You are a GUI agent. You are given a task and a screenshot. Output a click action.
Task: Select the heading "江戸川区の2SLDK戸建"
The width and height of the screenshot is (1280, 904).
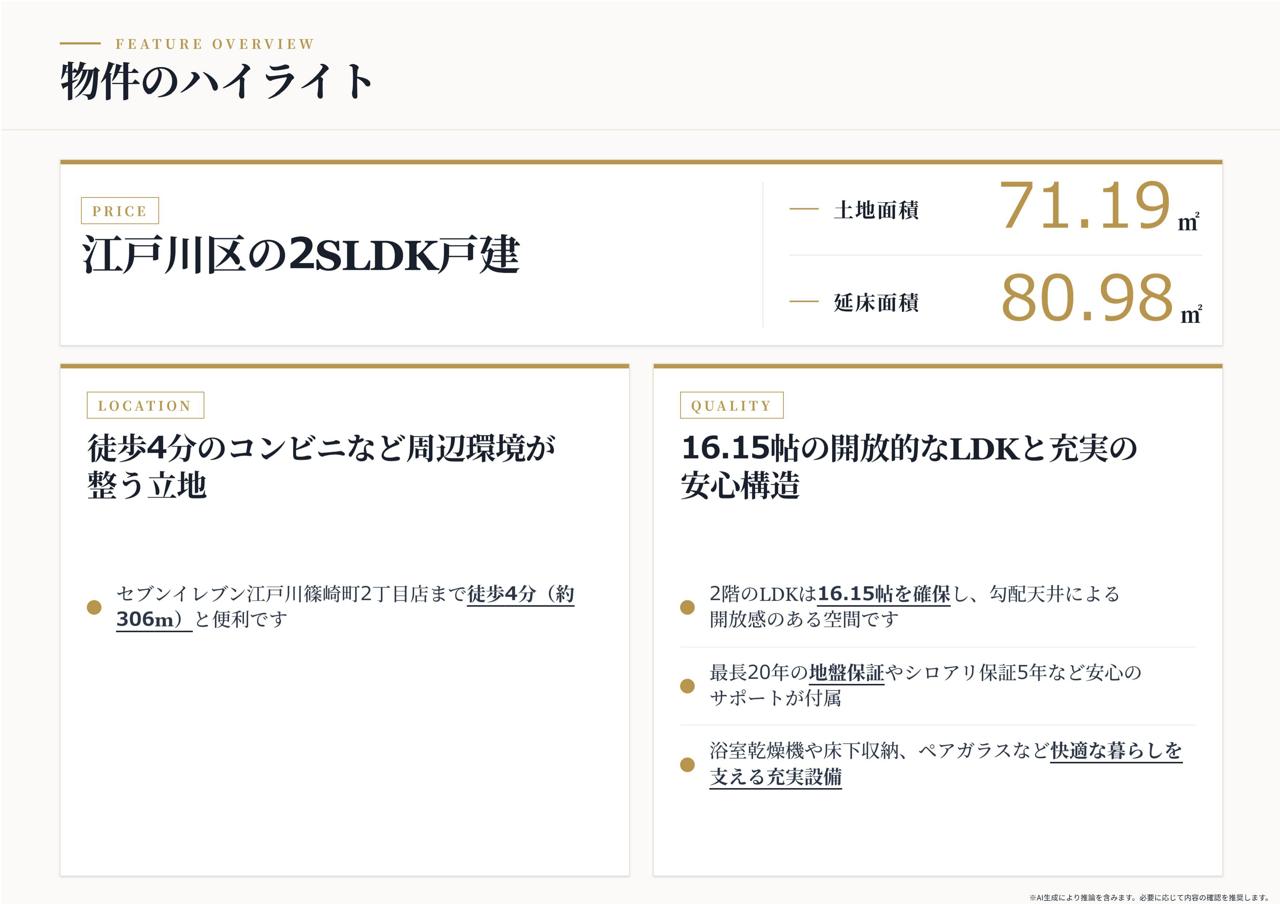[x=301, y=255]
